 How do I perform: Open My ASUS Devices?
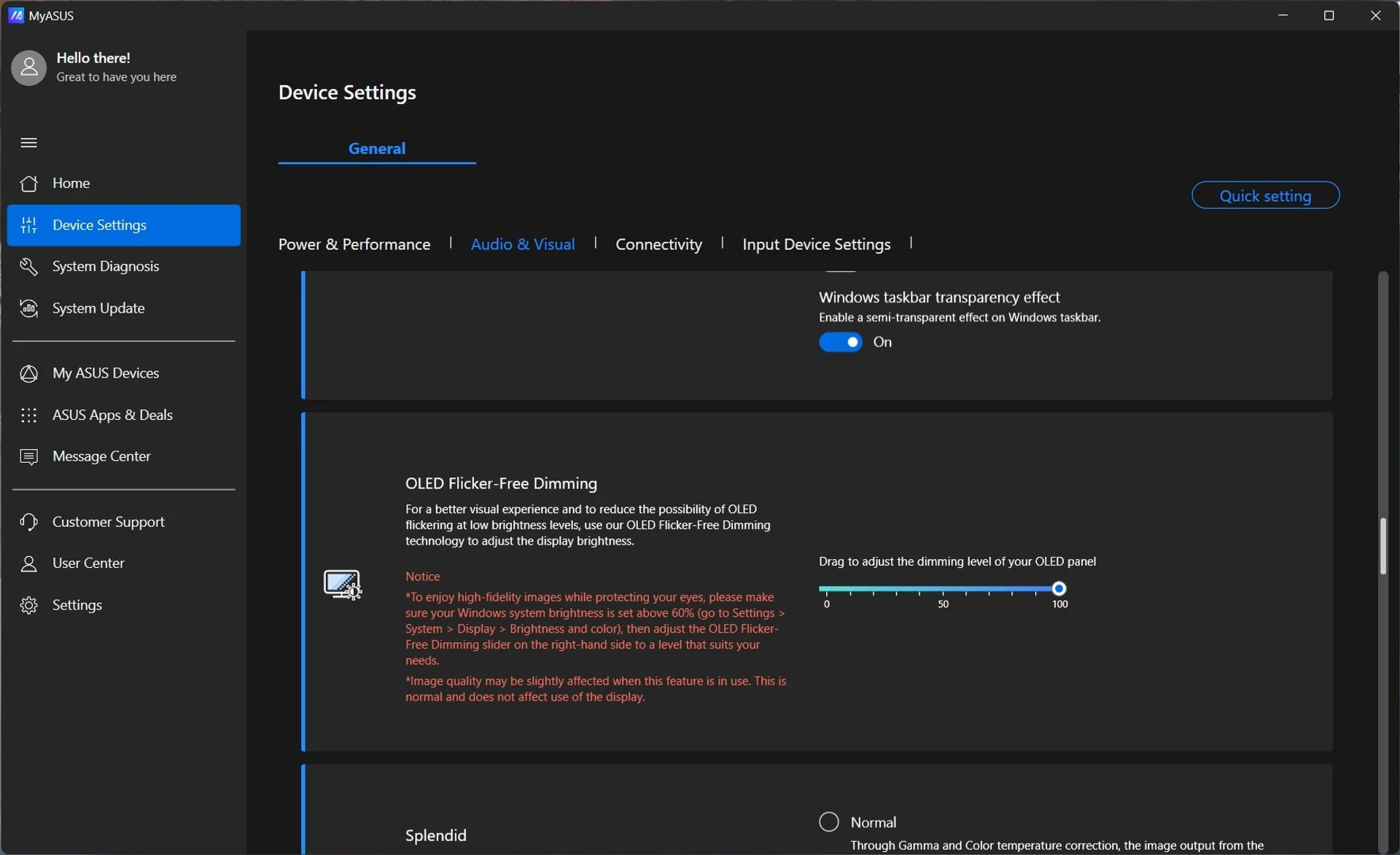[123, 373]
